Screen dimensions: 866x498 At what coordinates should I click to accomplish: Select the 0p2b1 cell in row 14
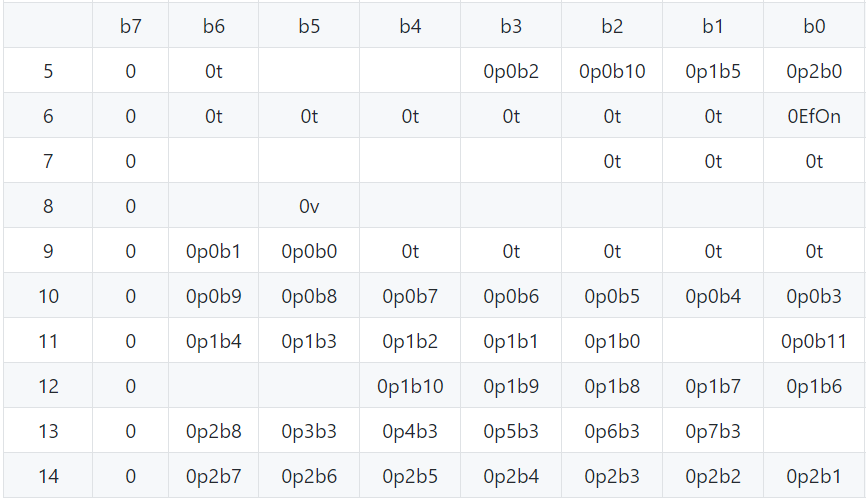(x=814, y=477)
